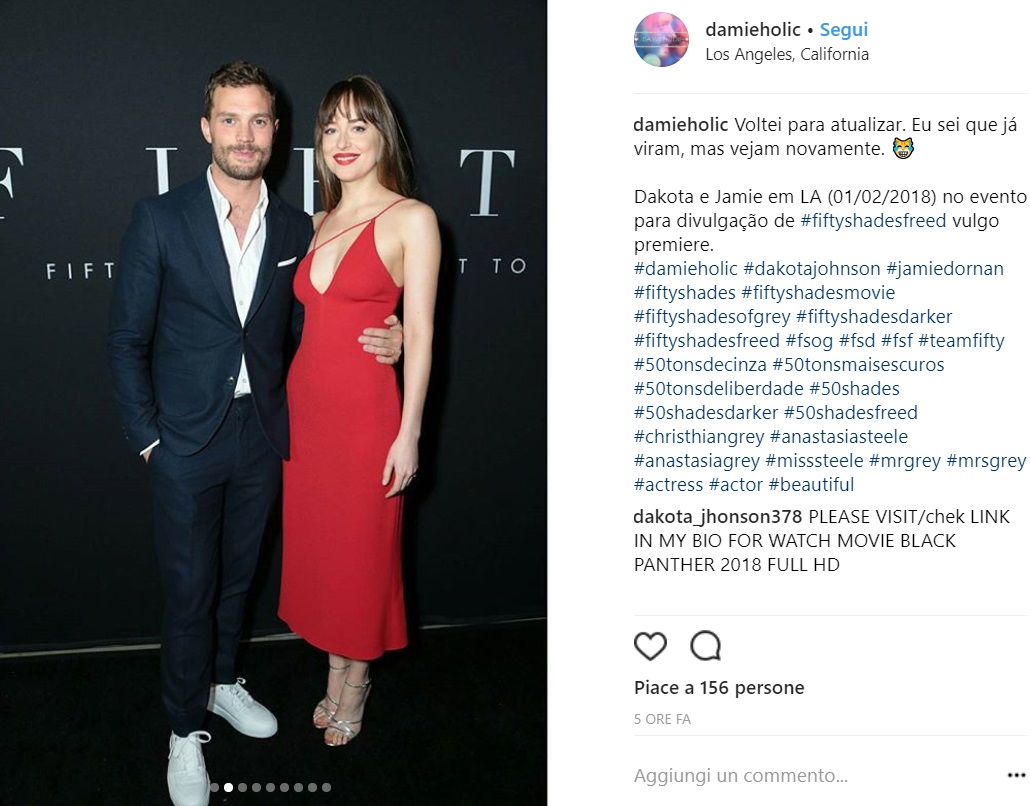Follow damieholic with the Segui button
Viewport: 1030px width, 806px height.
point(844,30)
